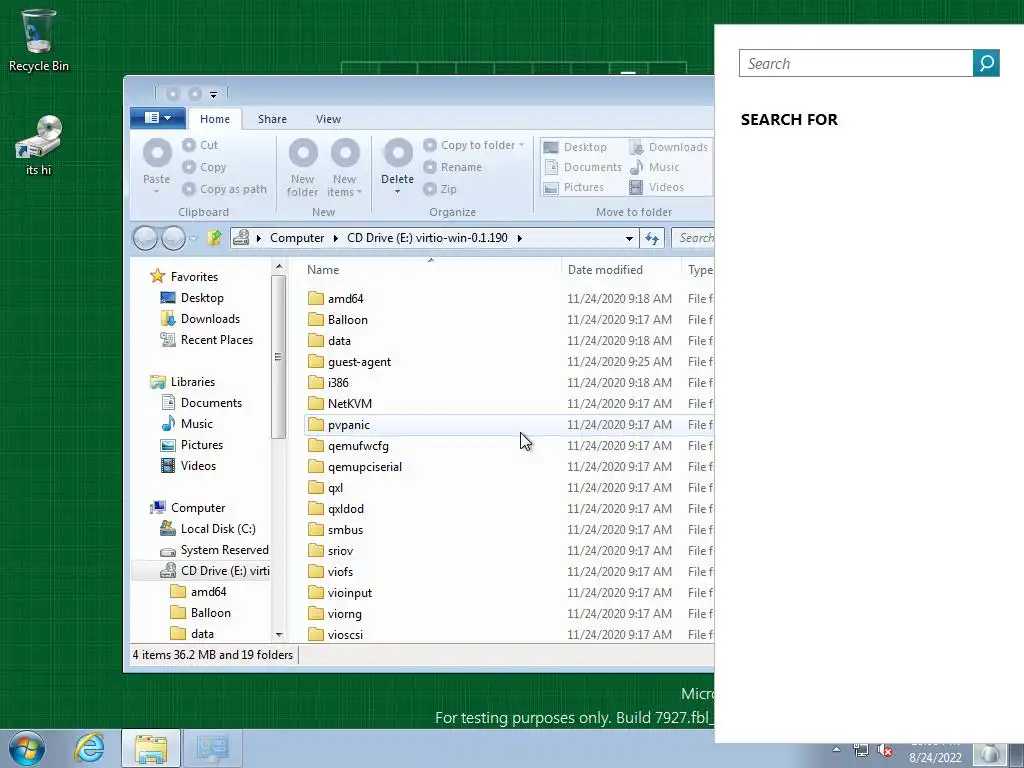Show hidden tray icons arrow
1024x768 pixels.
click(837, 750)
